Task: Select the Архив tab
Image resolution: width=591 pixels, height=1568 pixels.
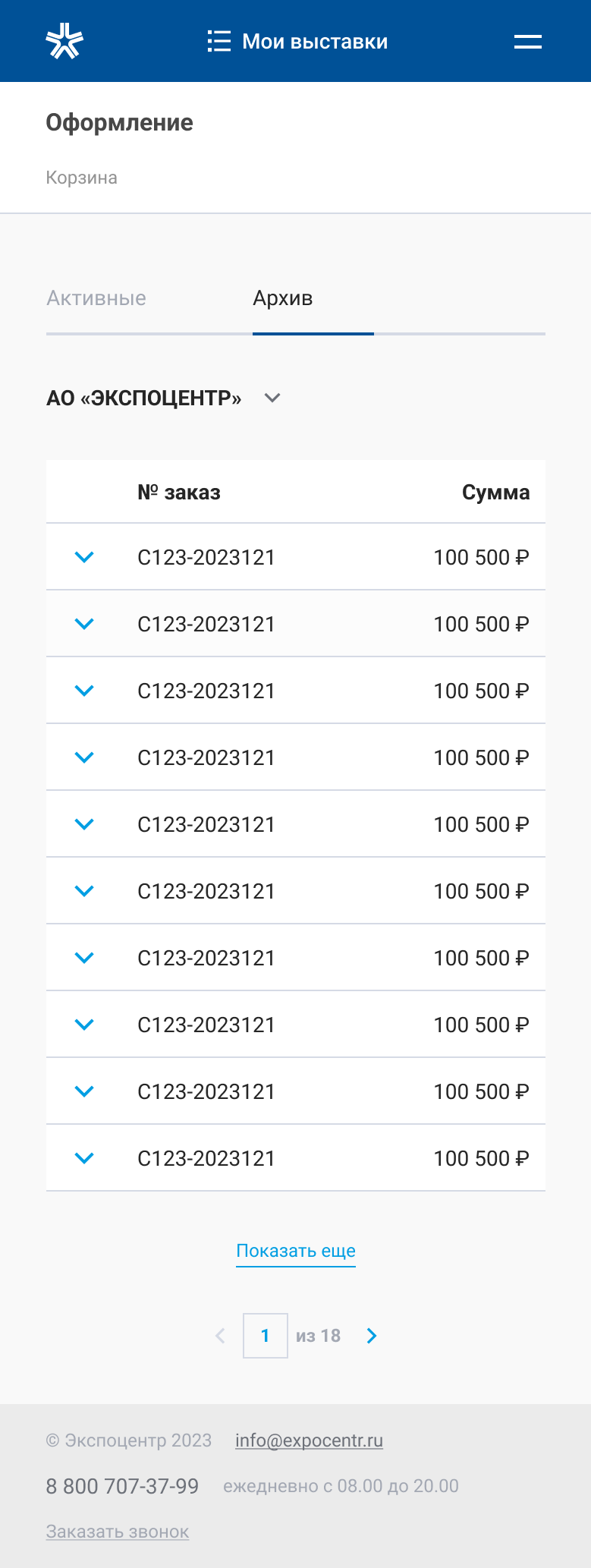Action: click(x=283, y=298)
